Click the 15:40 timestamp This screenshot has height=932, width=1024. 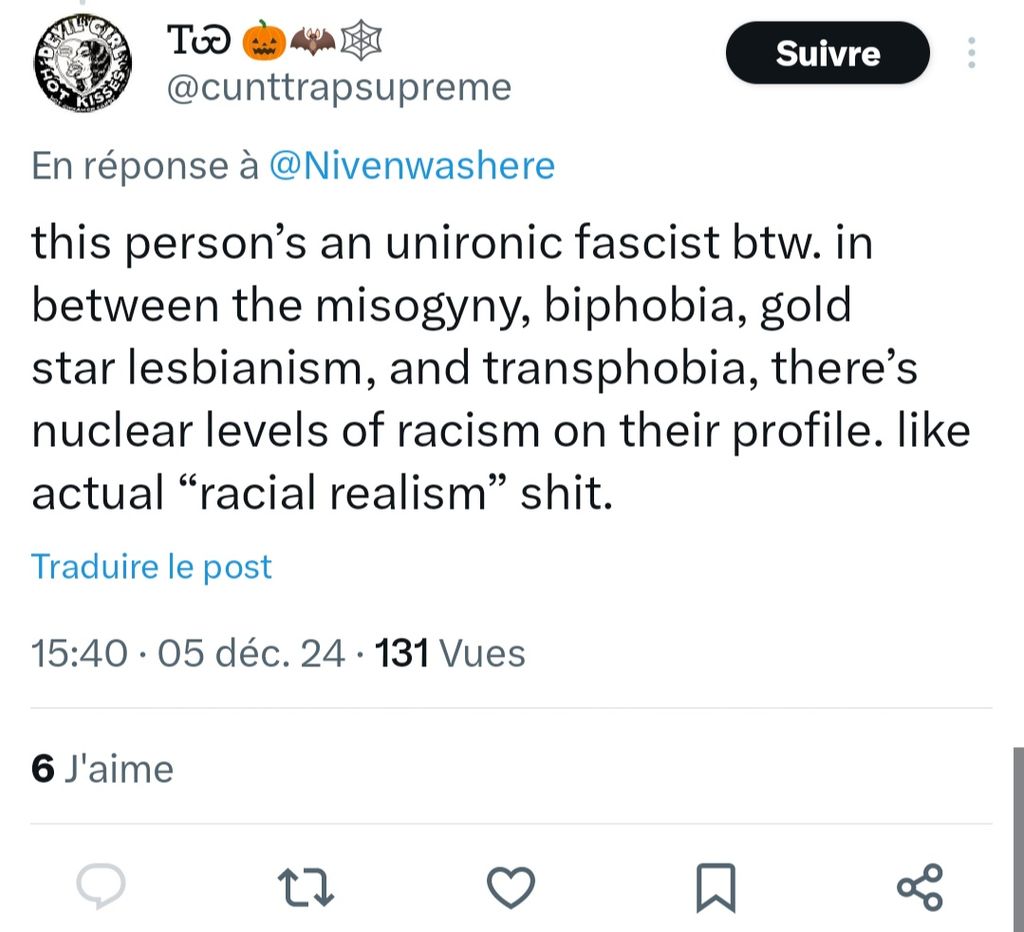tap(79, 654)
